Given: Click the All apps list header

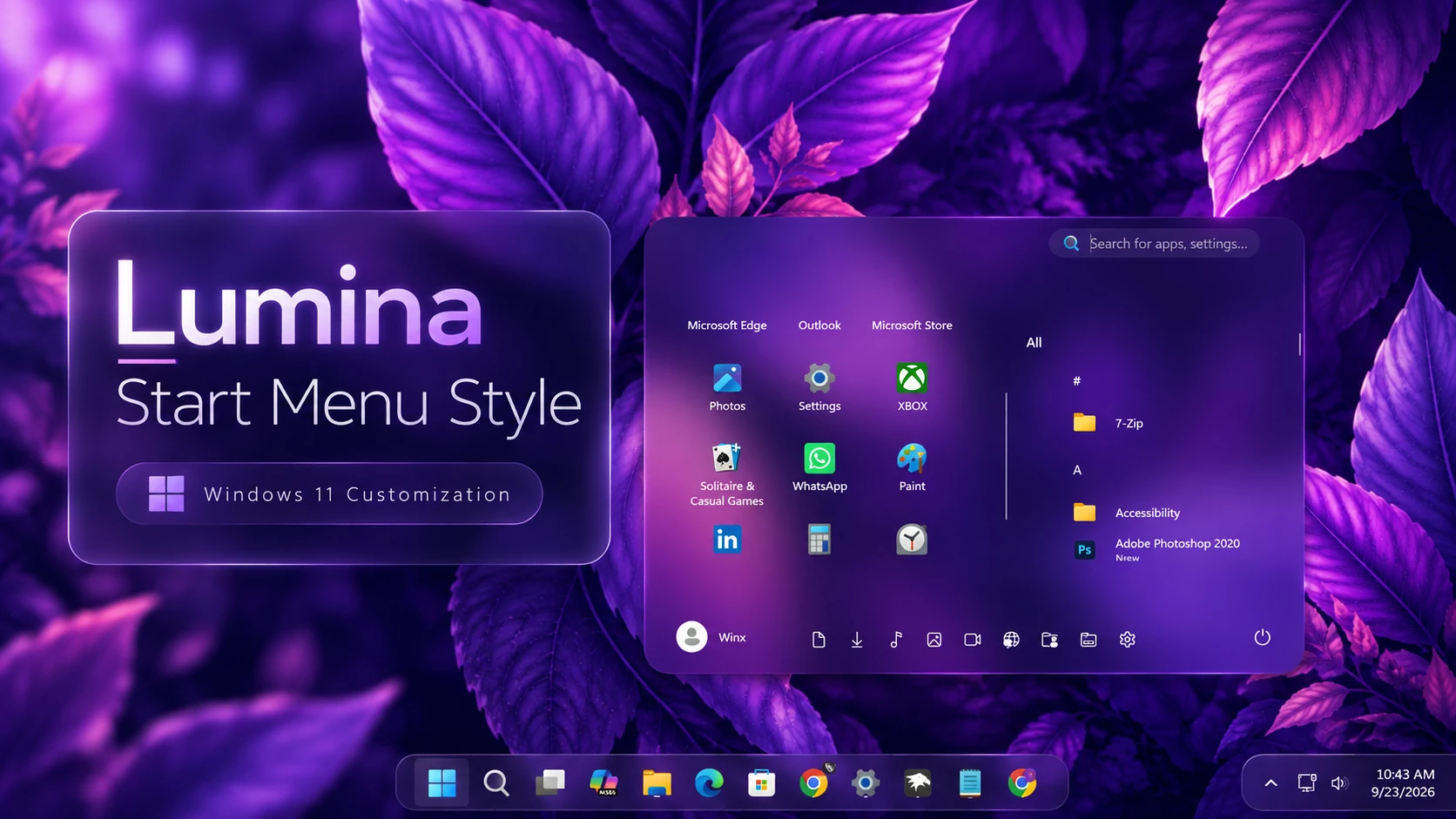Looking at the screenshot, I should pyautogui.click(x=1034, y=343).
